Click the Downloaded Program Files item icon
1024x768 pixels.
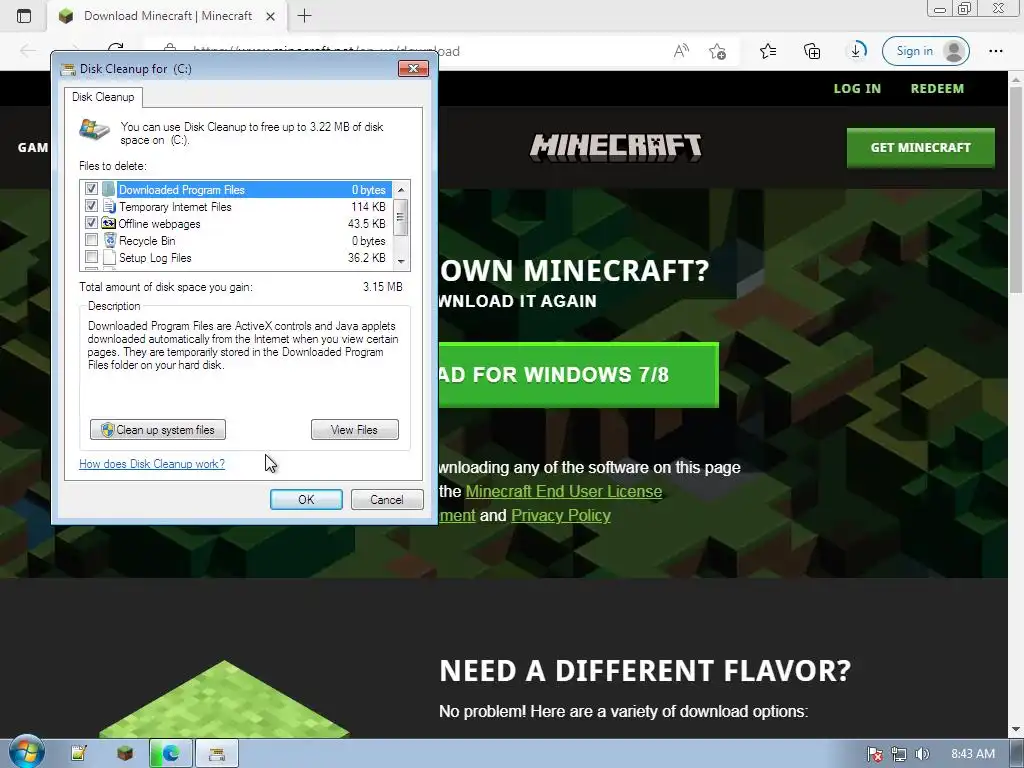click(x=108, y=189)
